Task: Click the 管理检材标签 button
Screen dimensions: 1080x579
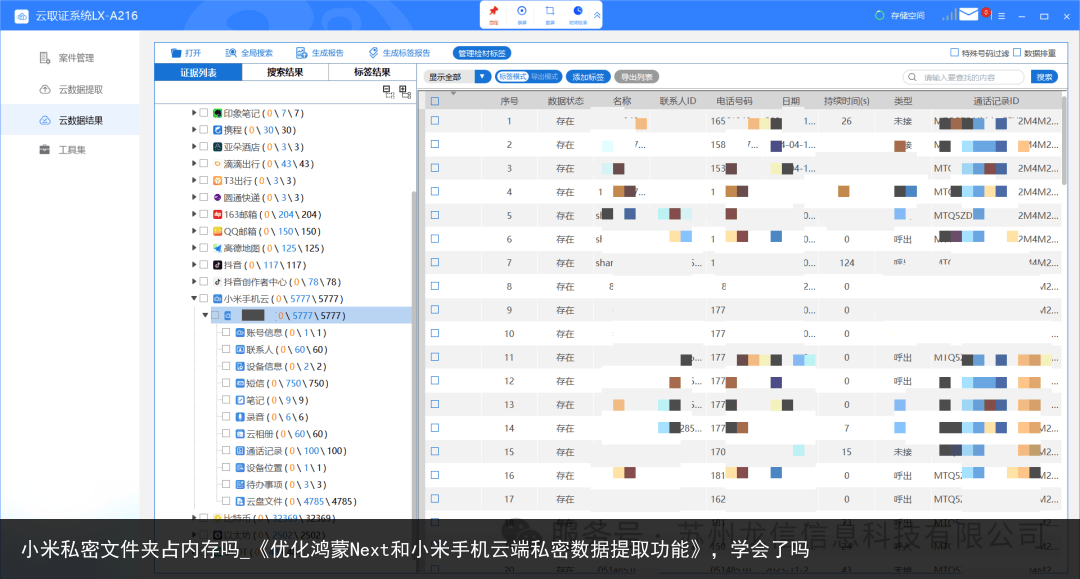Action: pyautogui.click(x=482, y=53)
